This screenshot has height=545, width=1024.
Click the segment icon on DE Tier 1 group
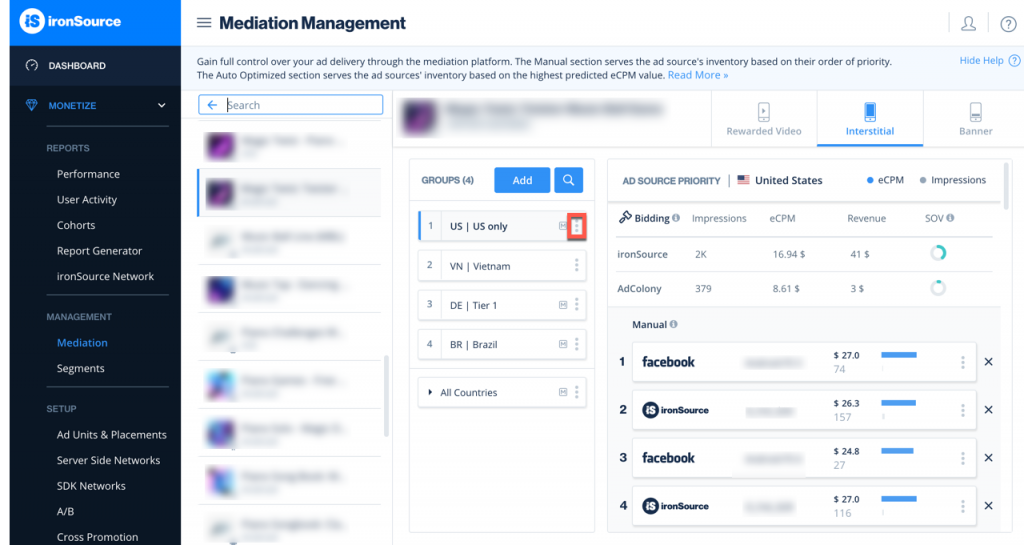click(x=563, y=305)
